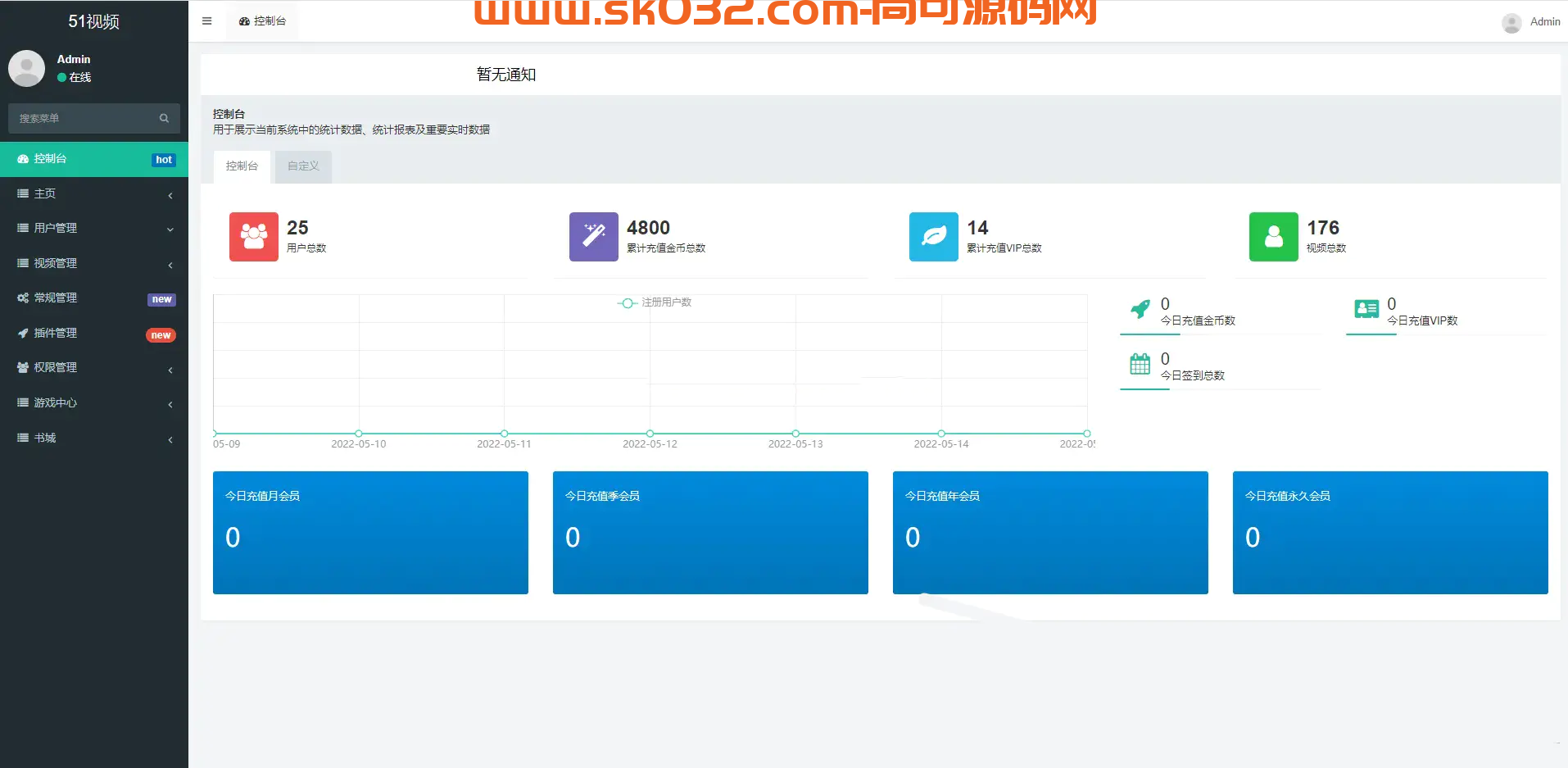Click the green user icon for 视频总数

pos(1274,237)
